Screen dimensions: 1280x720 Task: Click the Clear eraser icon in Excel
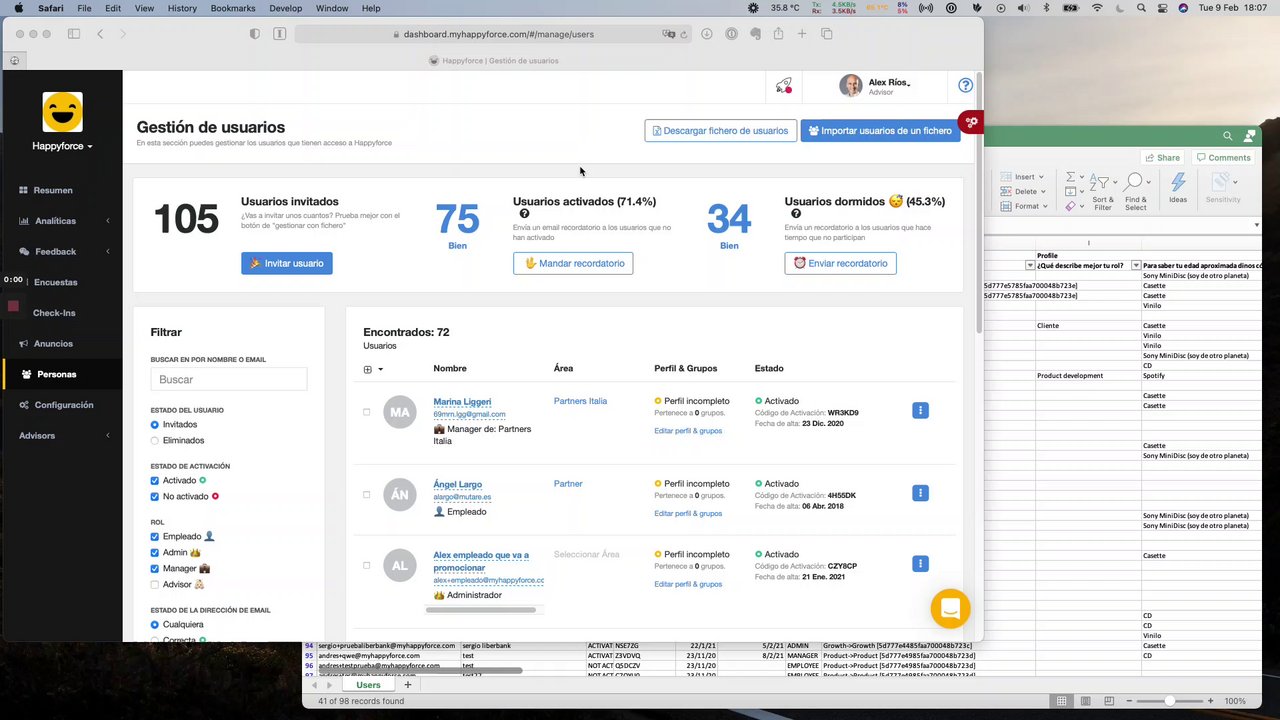pos(1071,206)
